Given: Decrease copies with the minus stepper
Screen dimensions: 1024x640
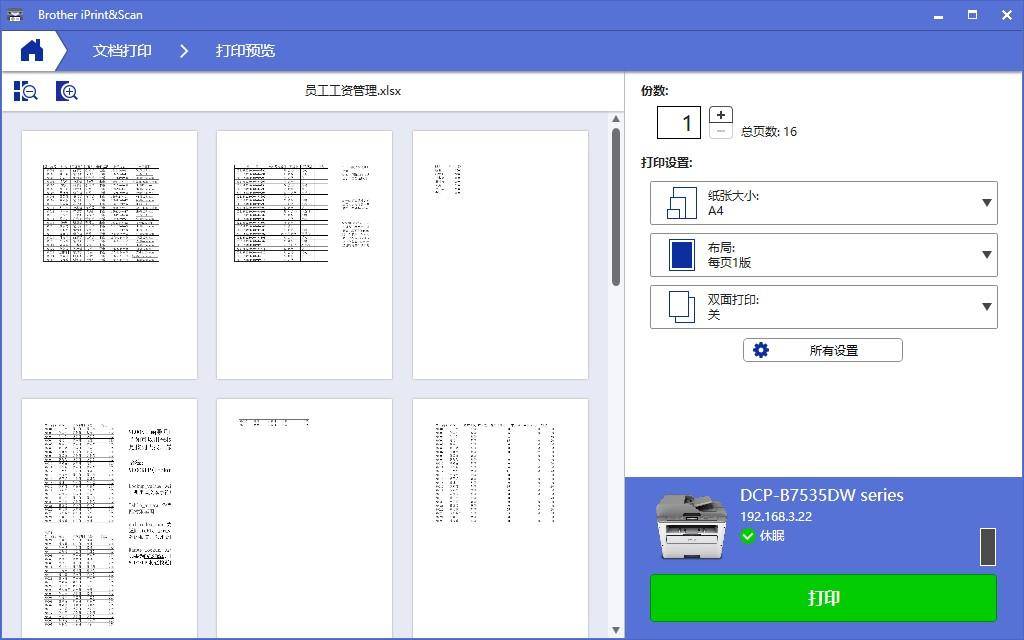Looking at the screenshot, I should (x=719, y=131).
